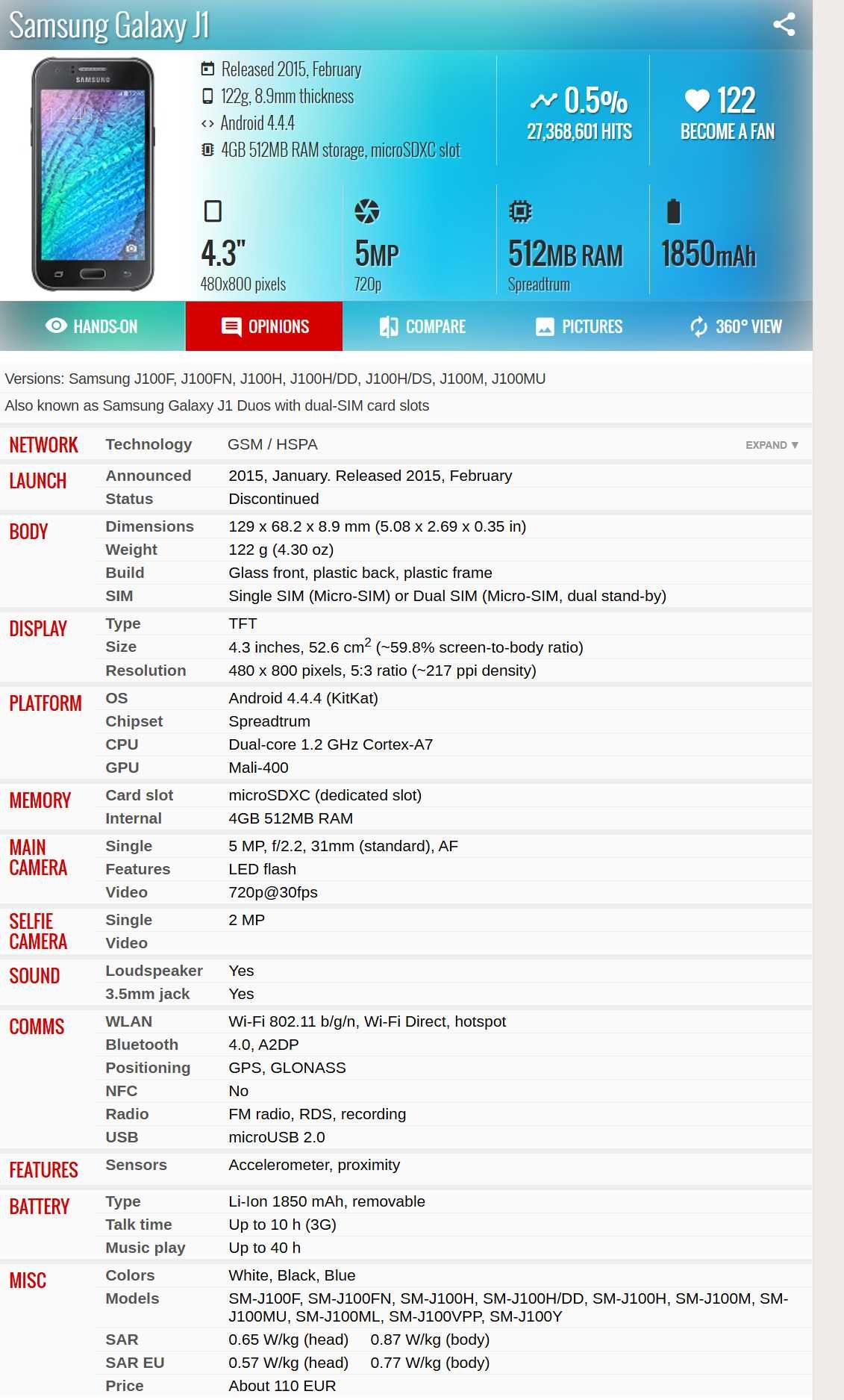
Task: Click the Internal memory label
Action: coord(134,818)
